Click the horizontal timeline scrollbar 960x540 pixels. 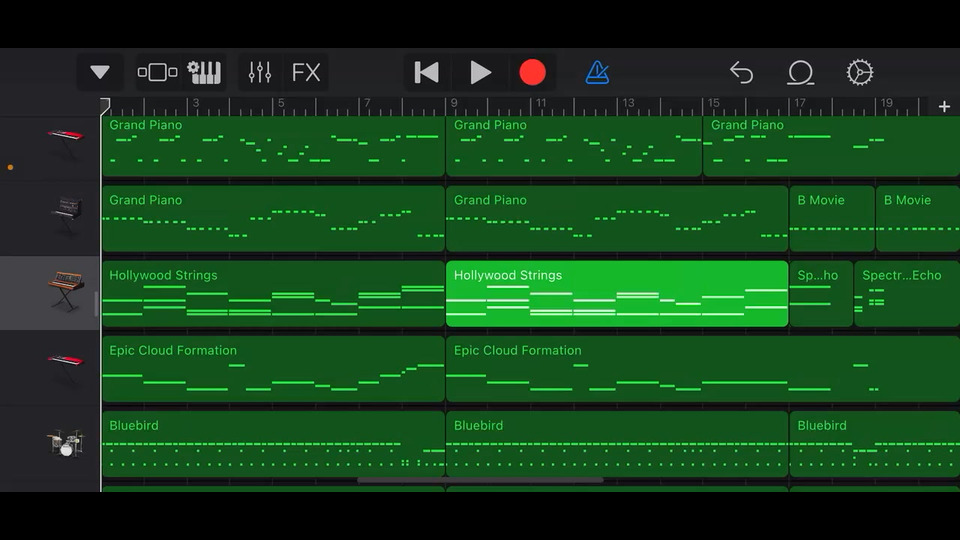click(x=480, y=480)
